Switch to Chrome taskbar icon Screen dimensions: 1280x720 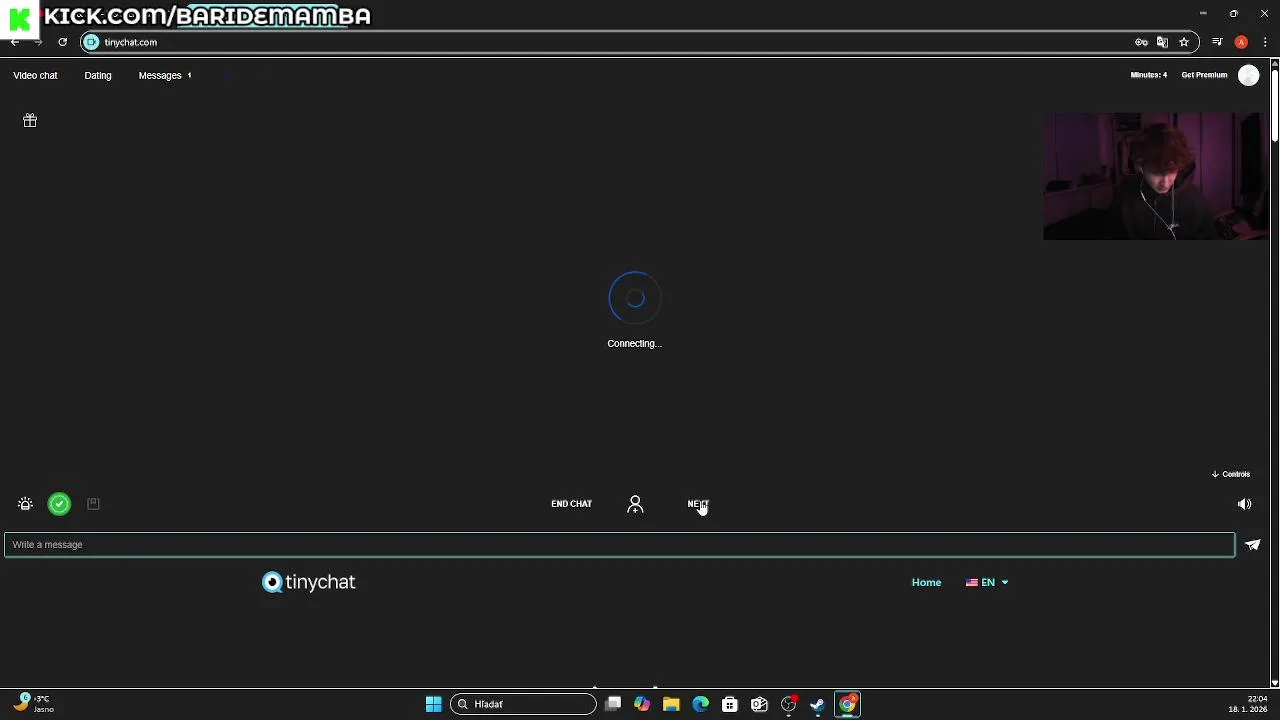pos(847,704)
